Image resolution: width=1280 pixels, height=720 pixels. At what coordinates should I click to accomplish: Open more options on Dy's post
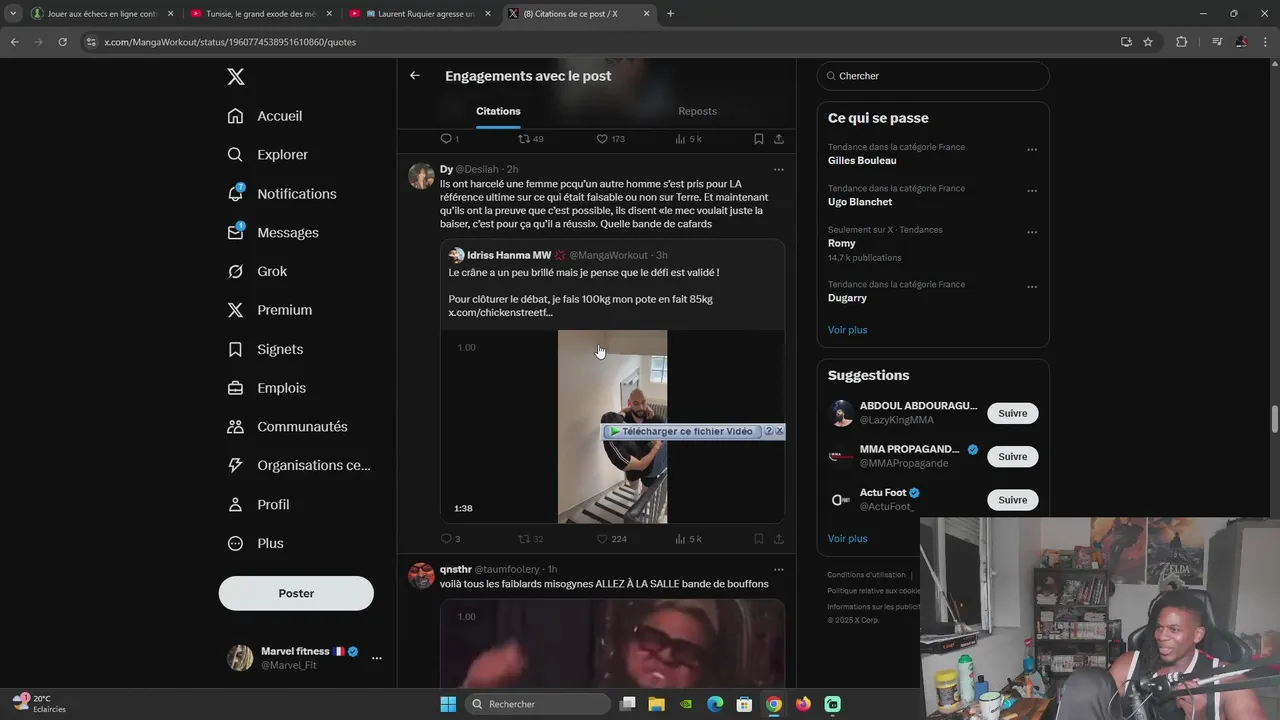pyautogui.click(x=778, y=169)
